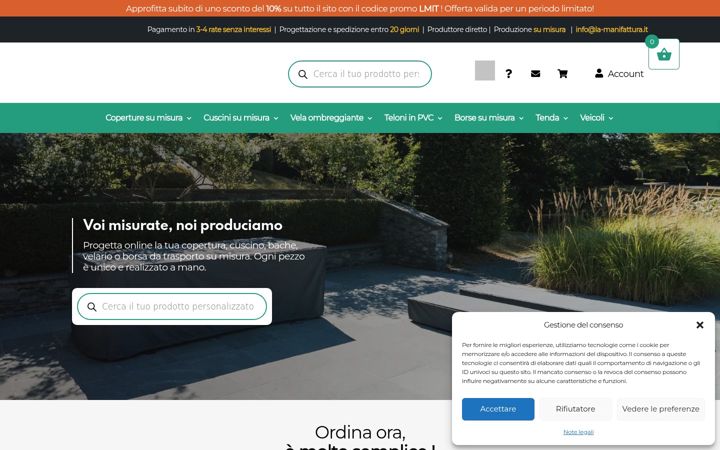The width and height of the screenshot is (720, 450).
Task: Expand the Veicoli menu
Action: point(596,118)
